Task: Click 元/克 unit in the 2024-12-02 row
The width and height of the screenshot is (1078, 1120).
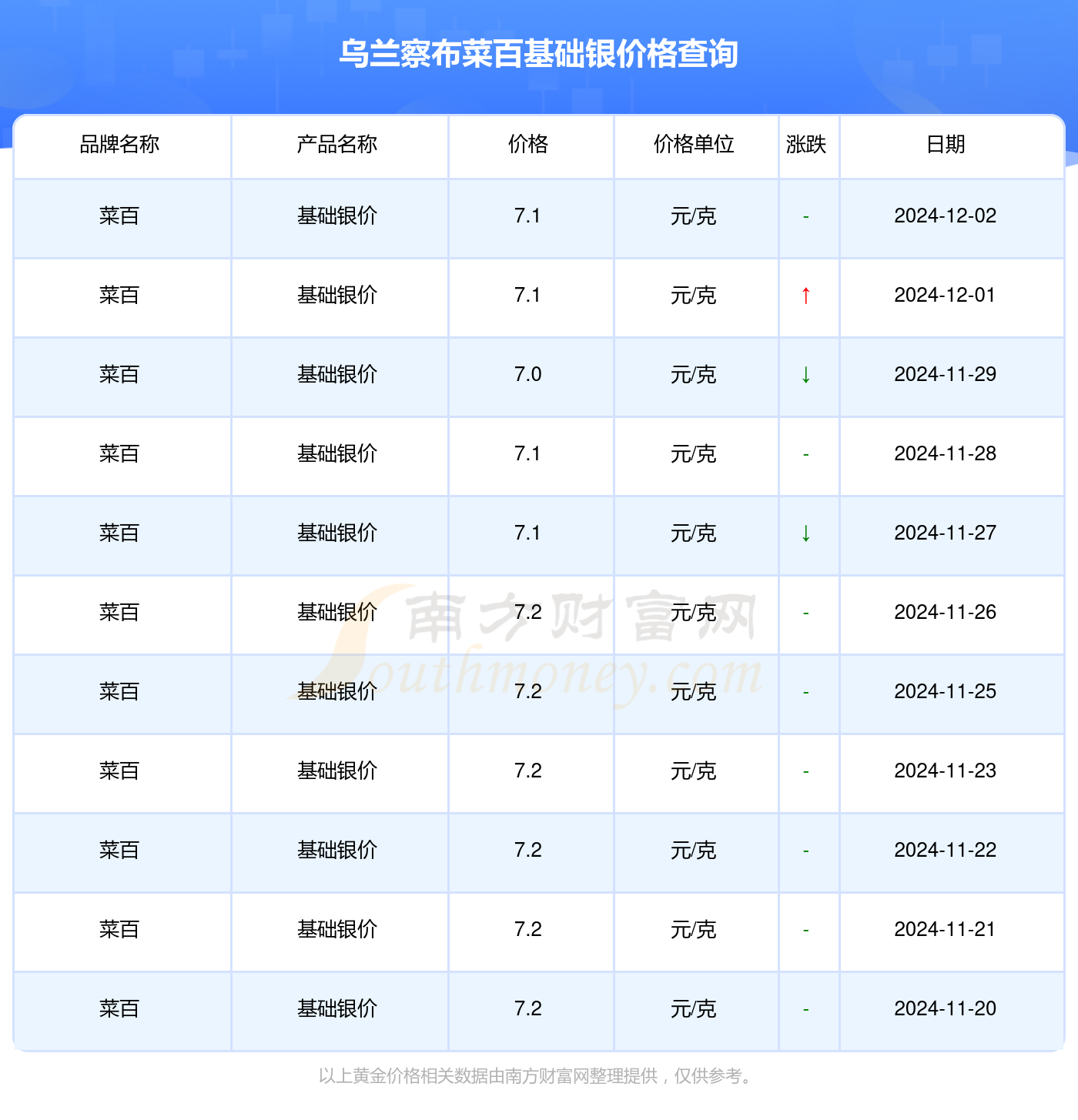Action: click(x=694, y=216)
